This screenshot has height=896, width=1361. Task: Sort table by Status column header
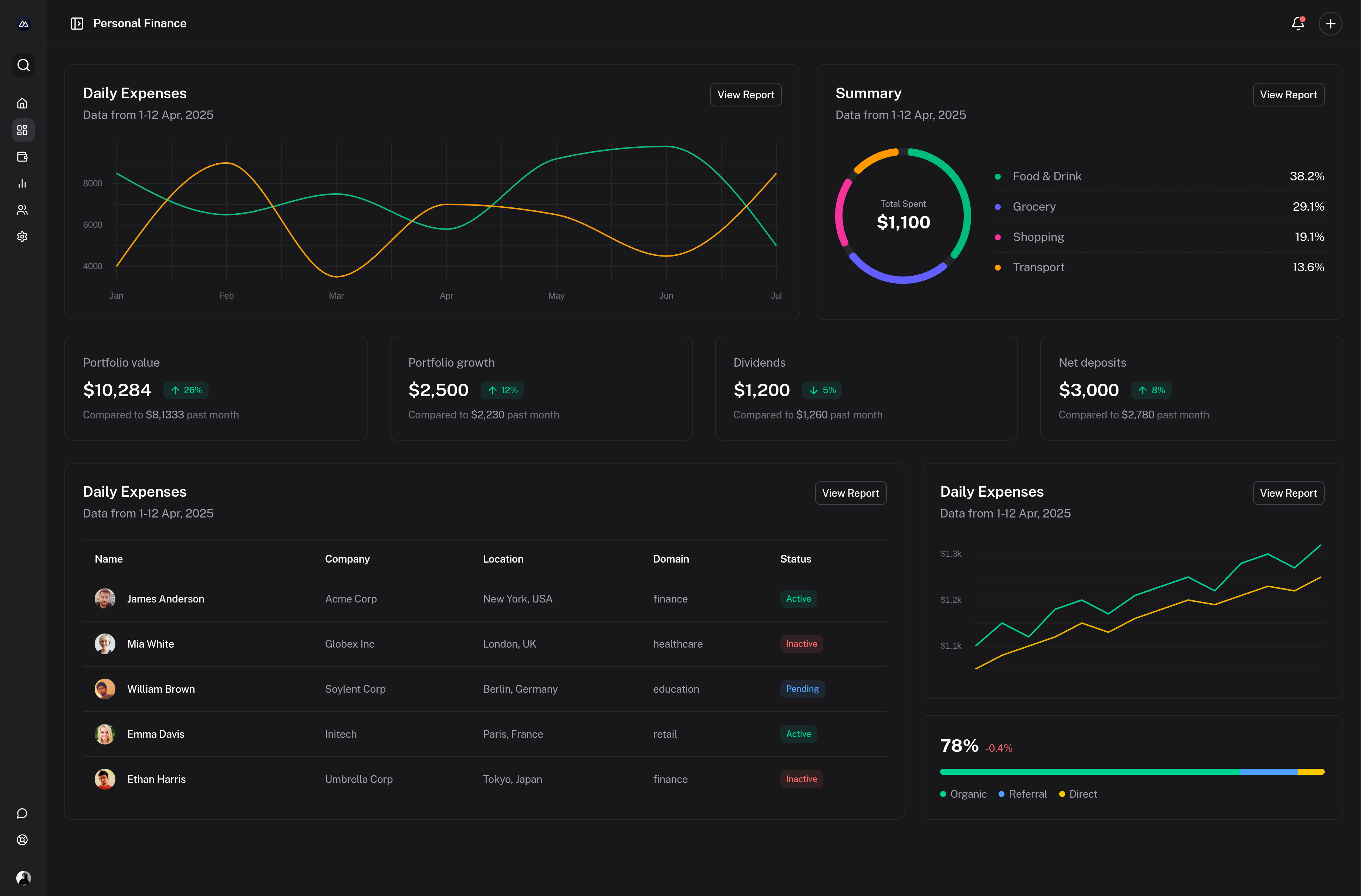pyautogui.click(x=796, y=559)
